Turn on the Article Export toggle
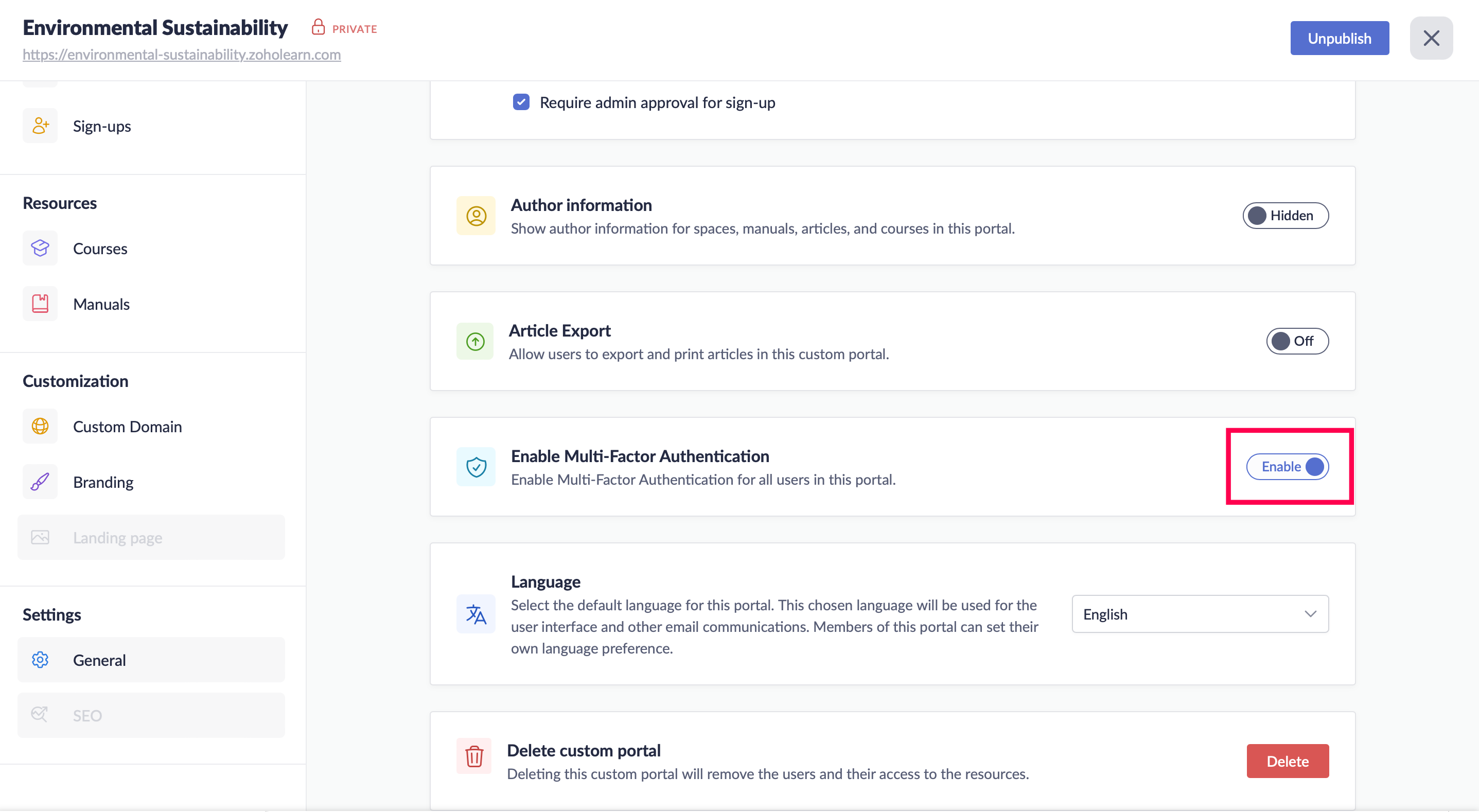The height and width of the screenshot is (812, 1479). coord(1296,341)
